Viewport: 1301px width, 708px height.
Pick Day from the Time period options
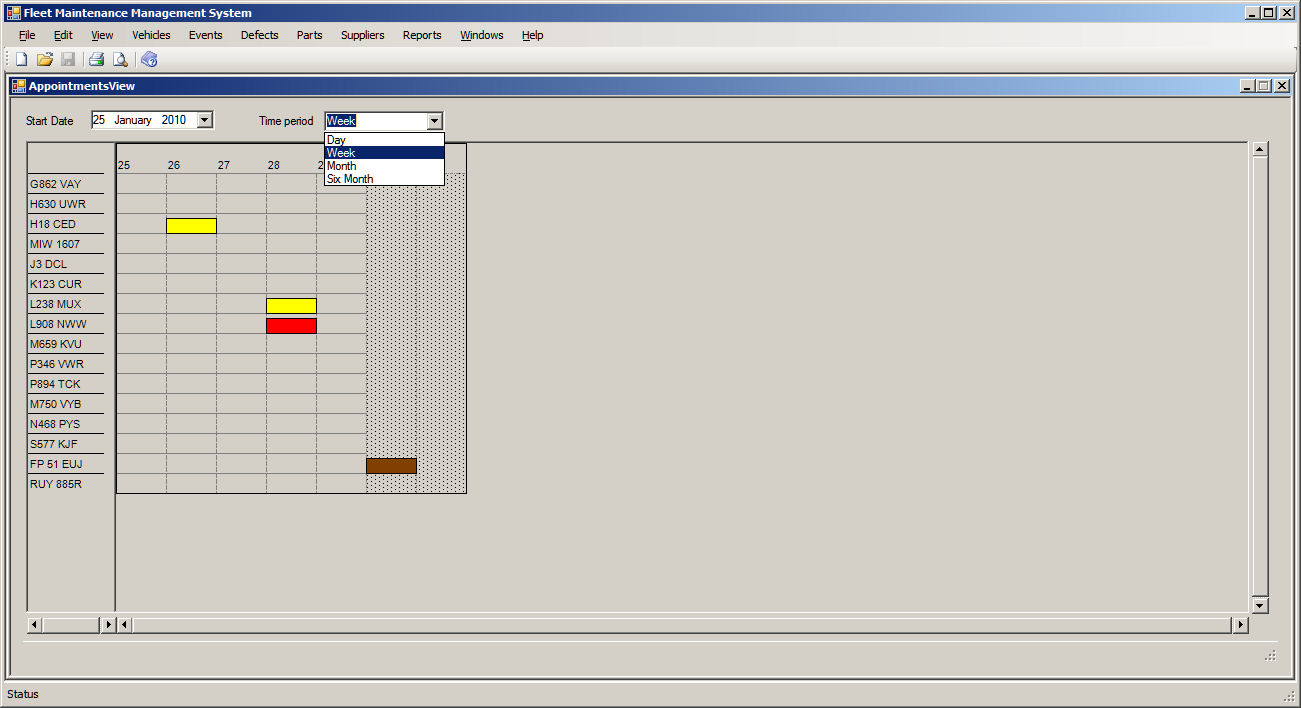[336, 140]
